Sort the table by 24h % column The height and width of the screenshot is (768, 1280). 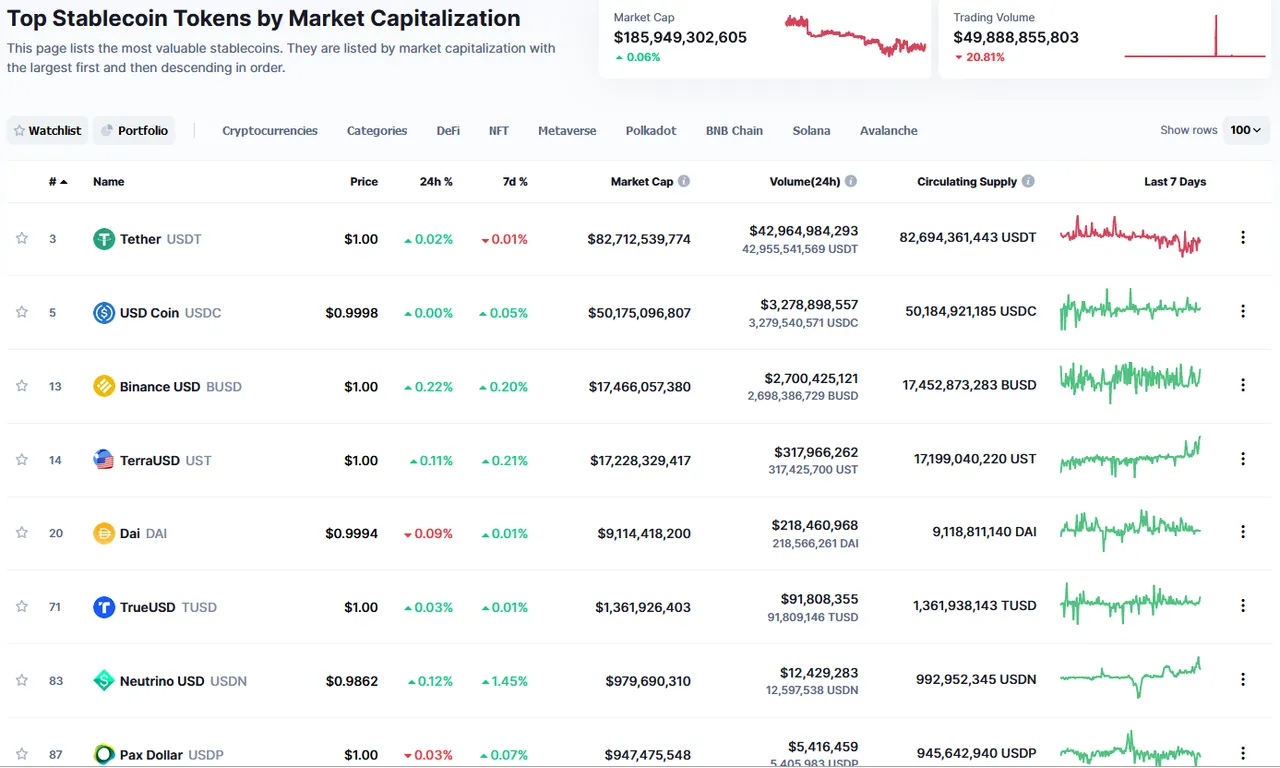tap(436, 182)
